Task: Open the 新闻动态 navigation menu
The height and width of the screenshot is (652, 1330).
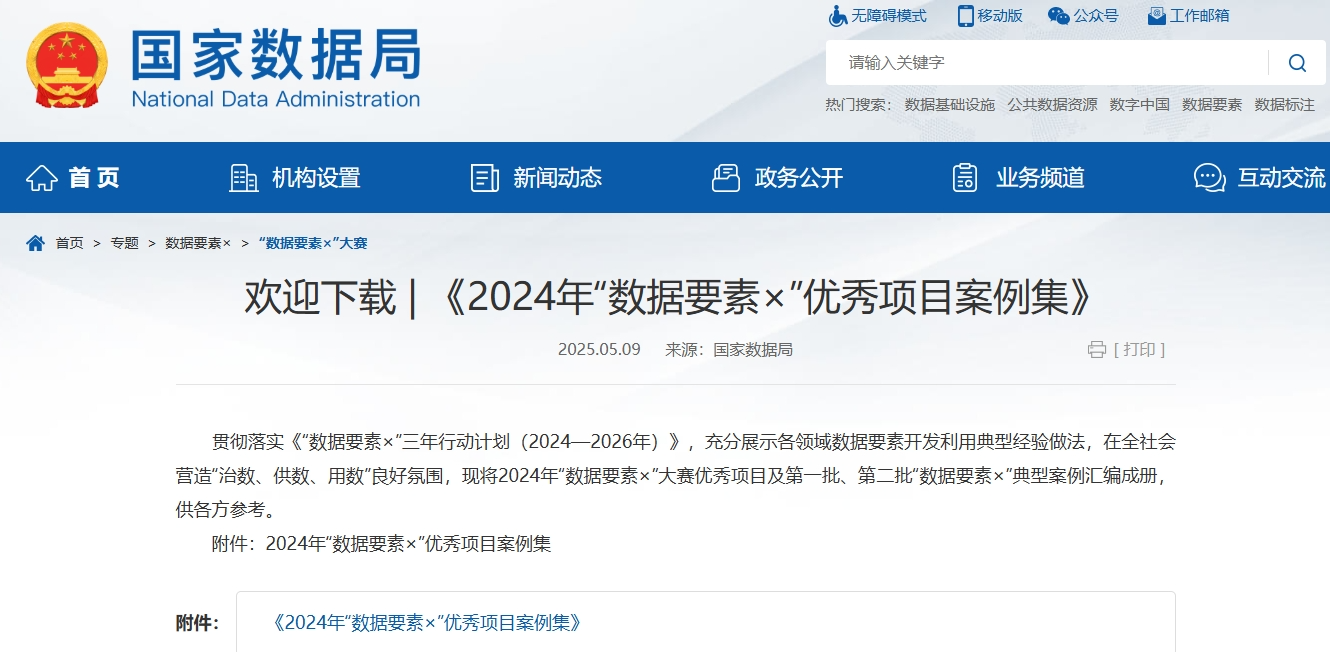Action: pos(558,178)
